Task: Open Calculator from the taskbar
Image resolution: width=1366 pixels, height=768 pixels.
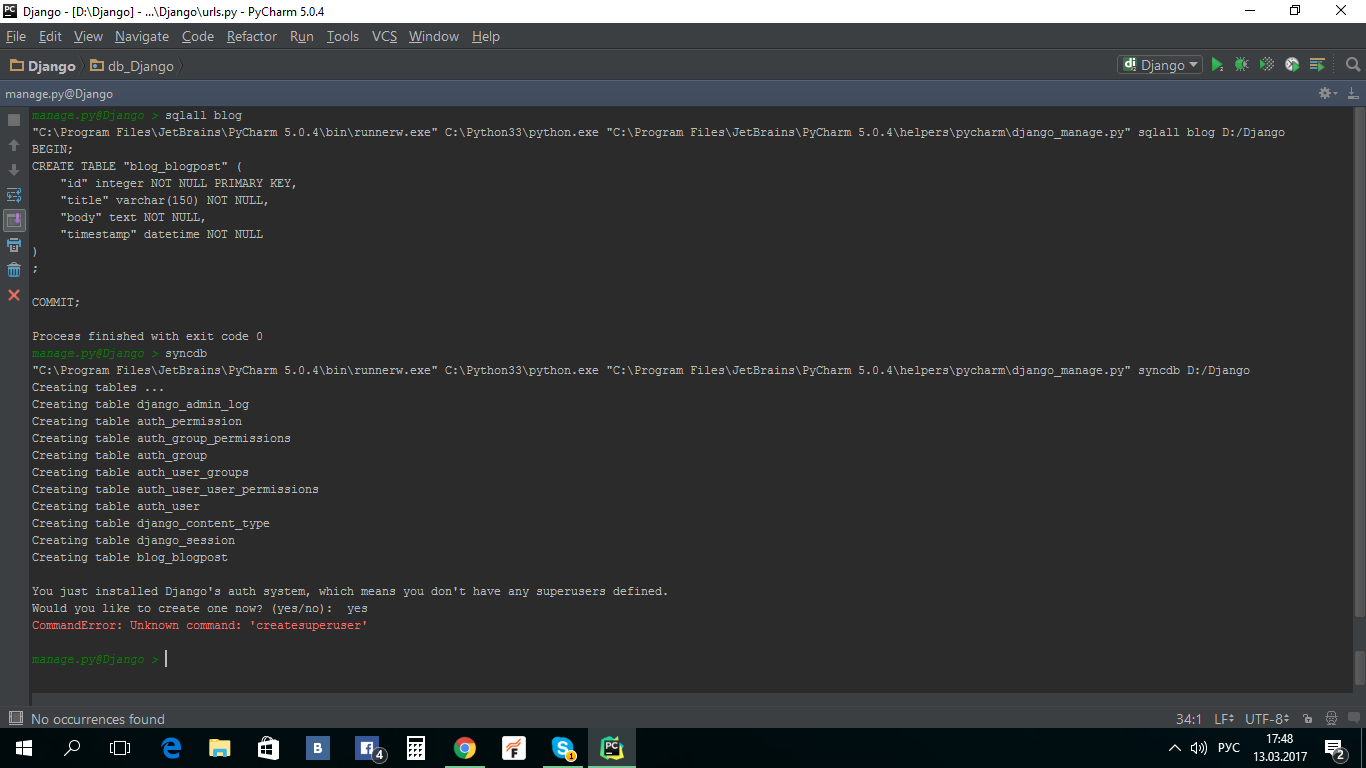Action: 416,748
